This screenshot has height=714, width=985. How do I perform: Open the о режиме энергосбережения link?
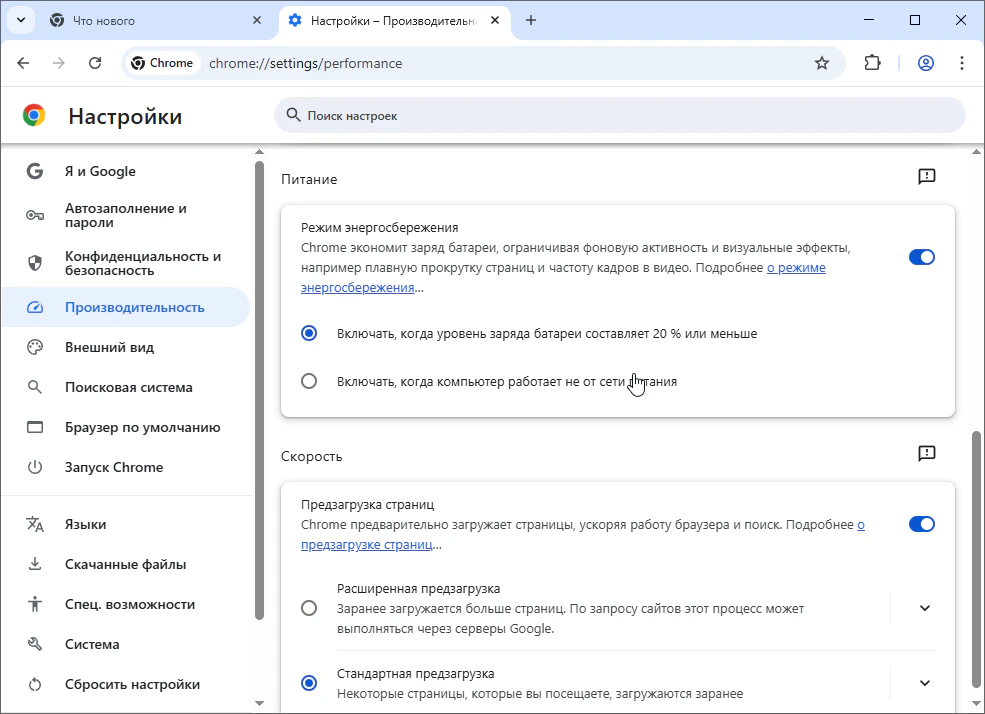[x=796, y=268]
